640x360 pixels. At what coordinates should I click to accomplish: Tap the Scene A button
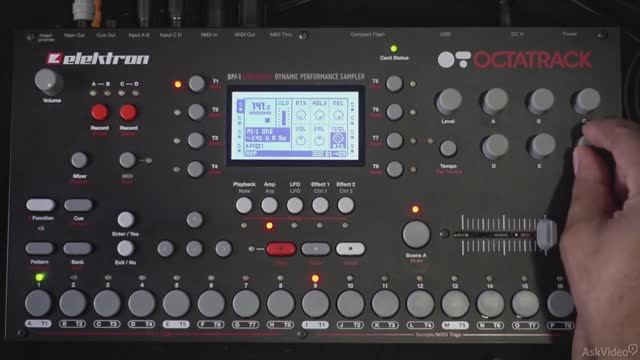coord(416,235)
